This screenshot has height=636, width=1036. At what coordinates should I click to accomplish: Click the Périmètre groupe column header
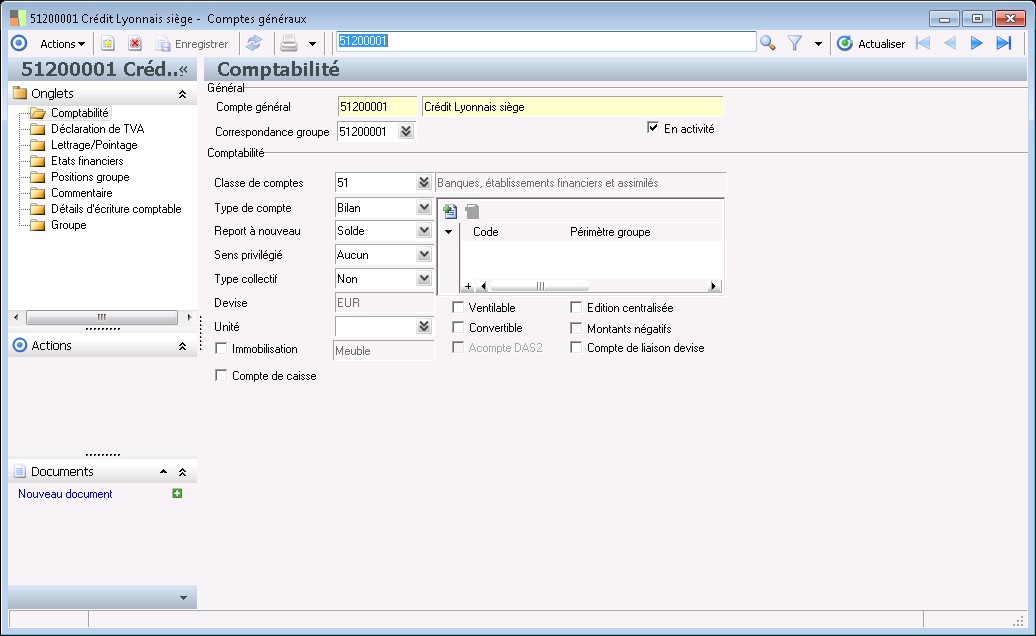click(610, 232)
